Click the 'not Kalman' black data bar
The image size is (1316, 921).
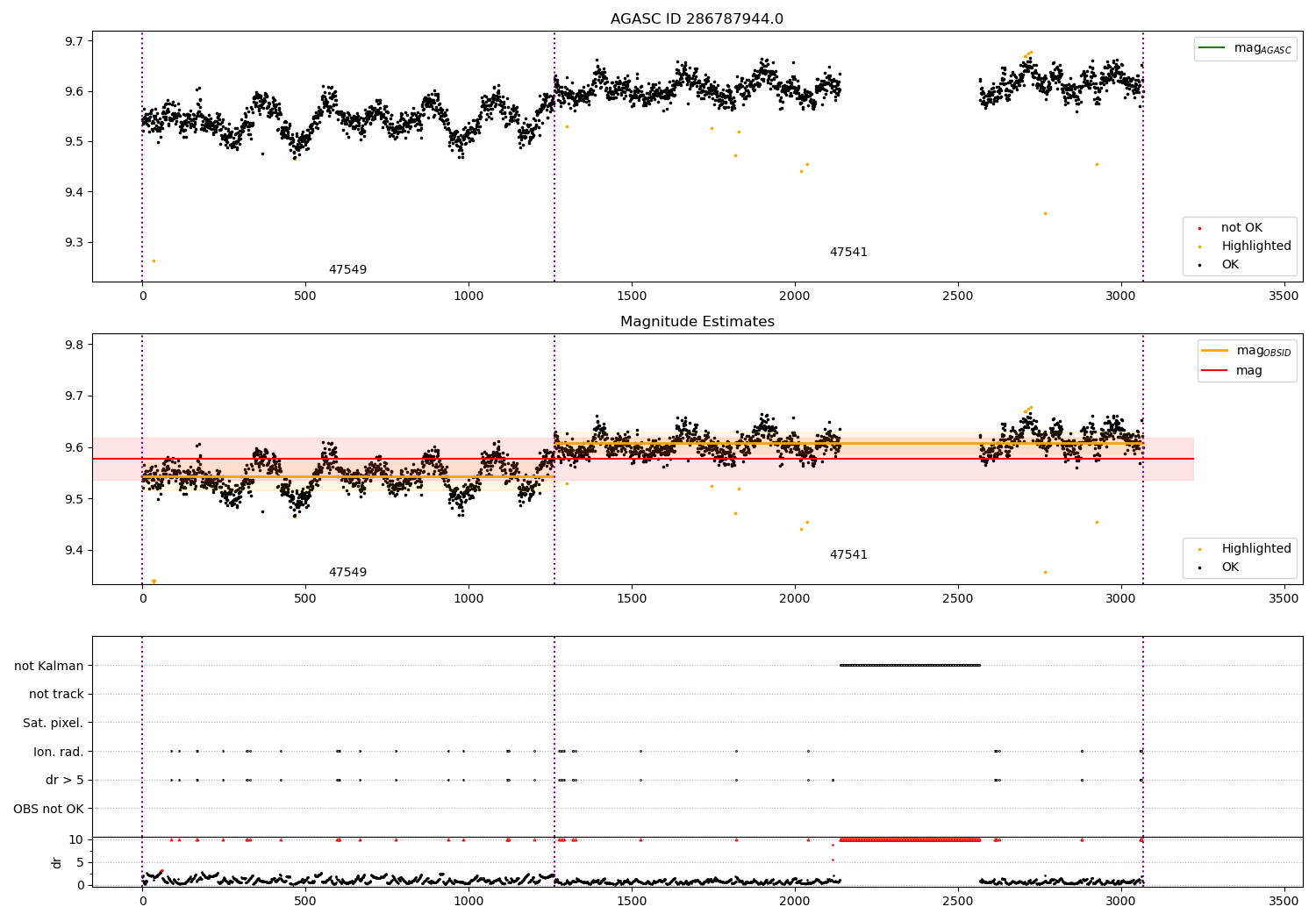(x=910, y=665)
